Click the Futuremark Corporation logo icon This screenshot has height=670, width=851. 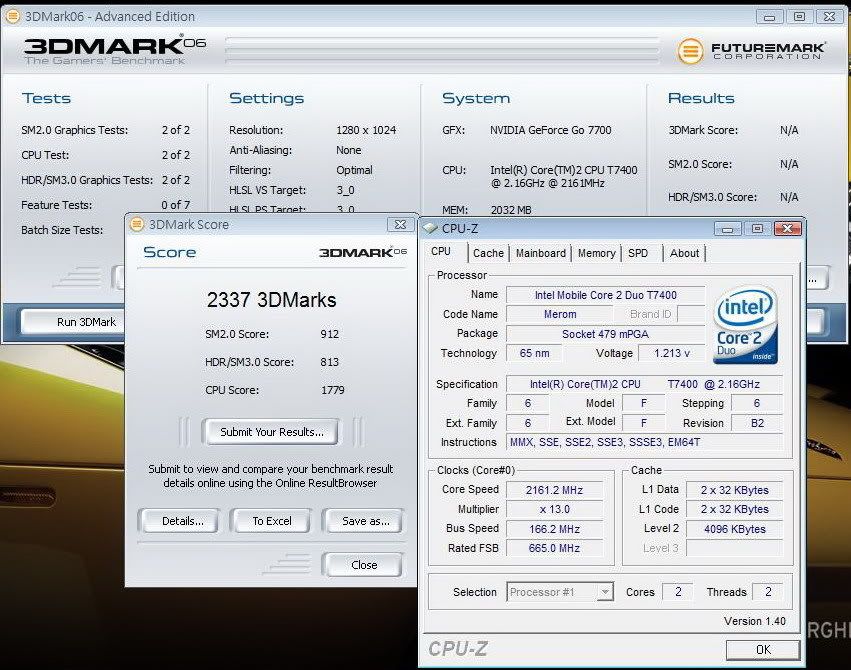690,52
